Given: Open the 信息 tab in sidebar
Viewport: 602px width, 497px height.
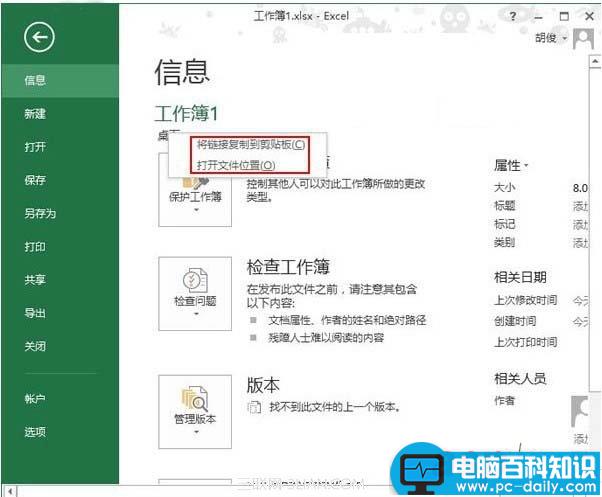Looking at the screenshot, I should [60, 81].
